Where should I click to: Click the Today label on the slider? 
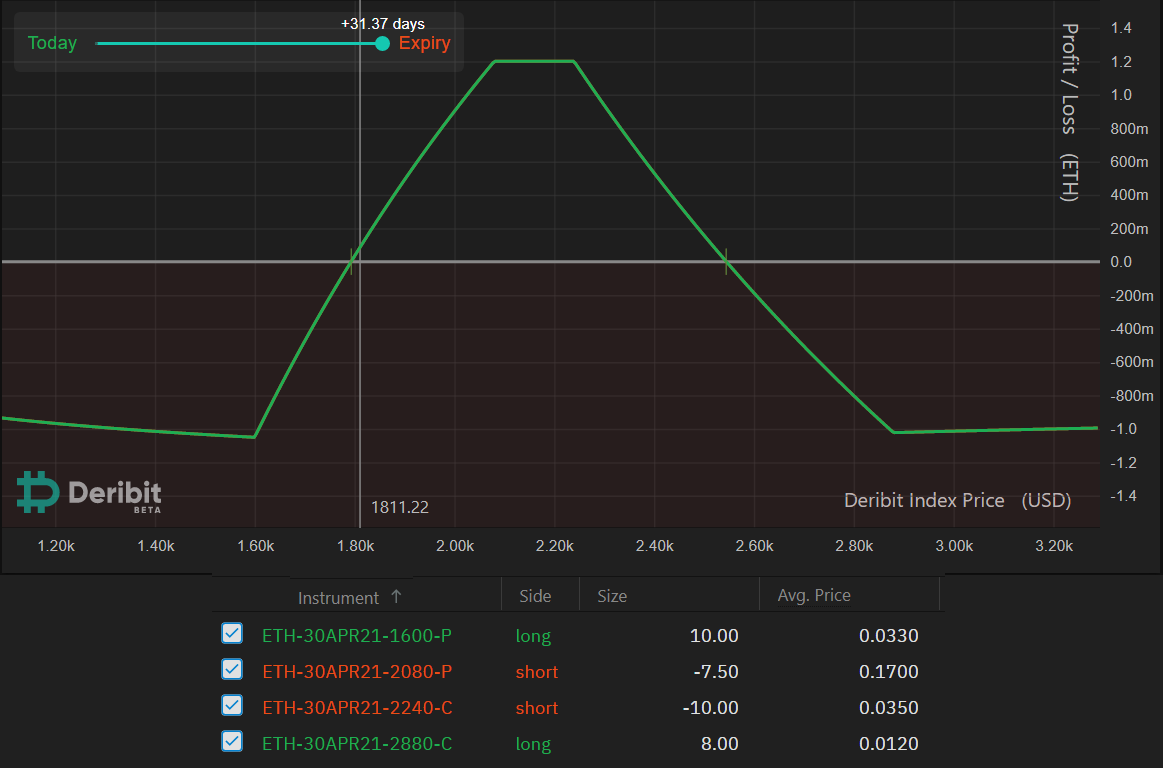pos(52,43)
